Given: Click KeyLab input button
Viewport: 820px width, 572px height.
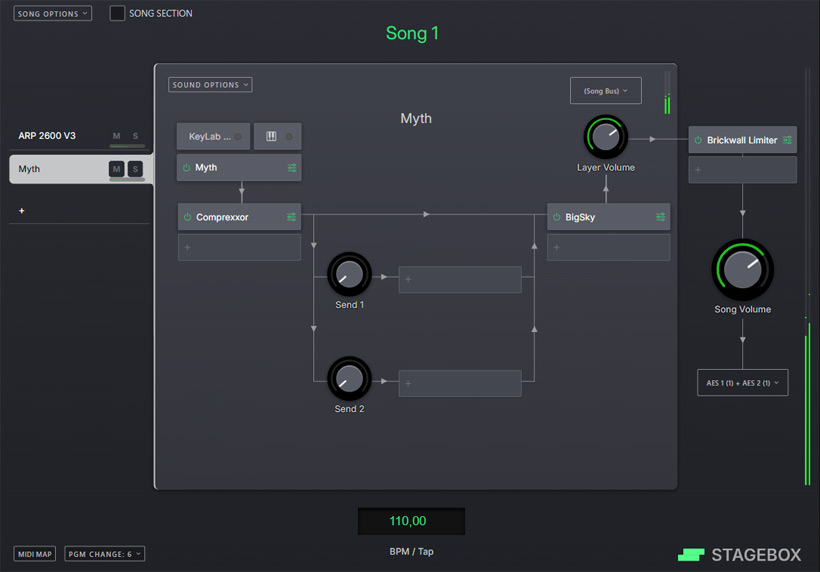Looking at the screenshot, I should (x=213, y=136).
